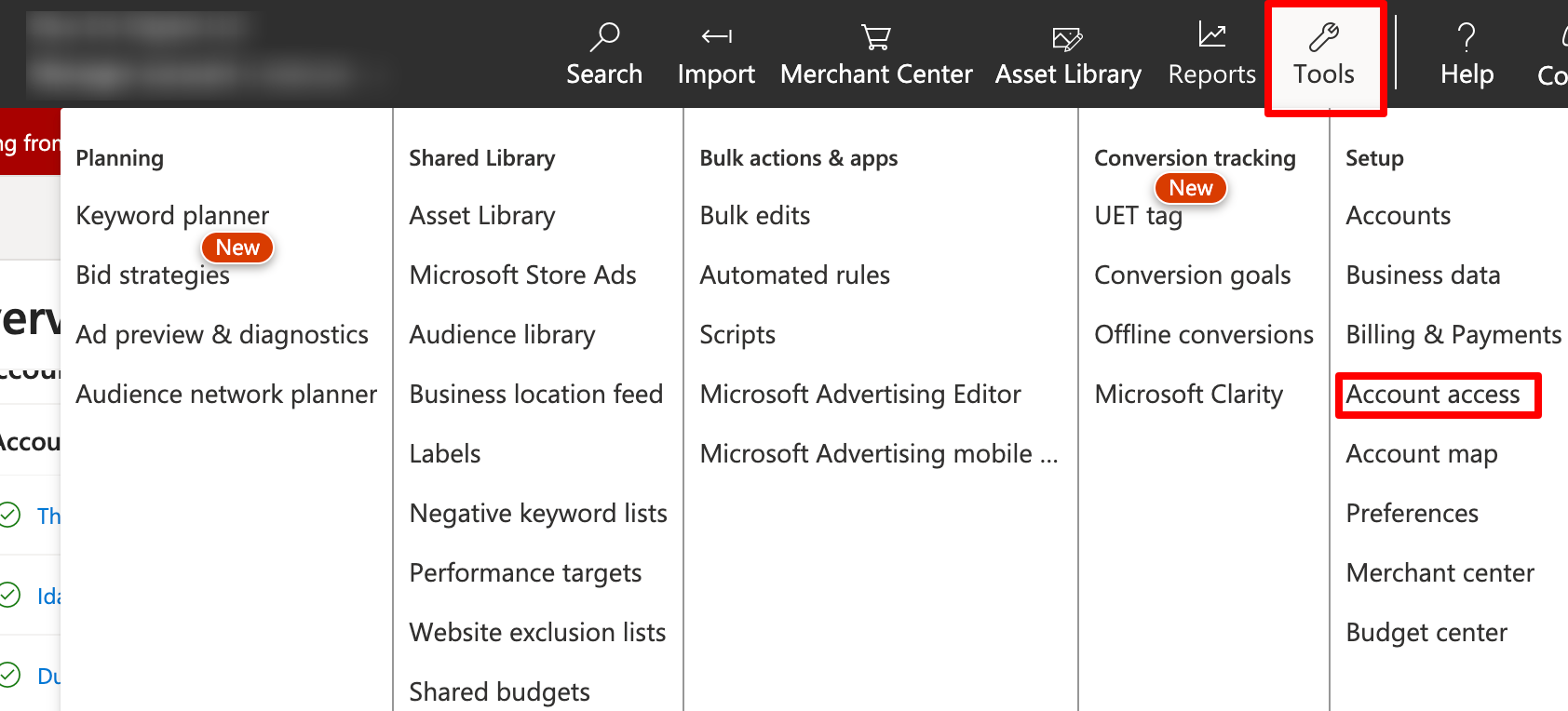Click the Merchant Center label in top bar

click(x=876, y=74)
